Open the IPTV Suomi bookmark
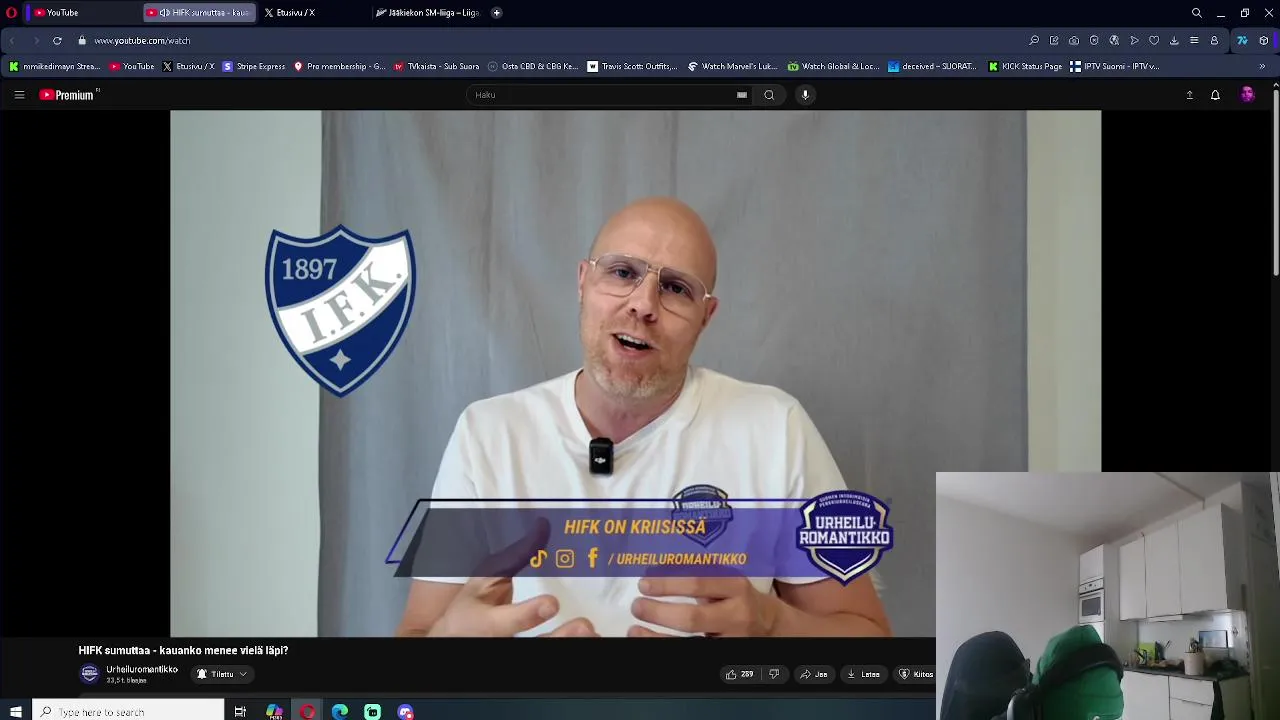 point(1115,67)
